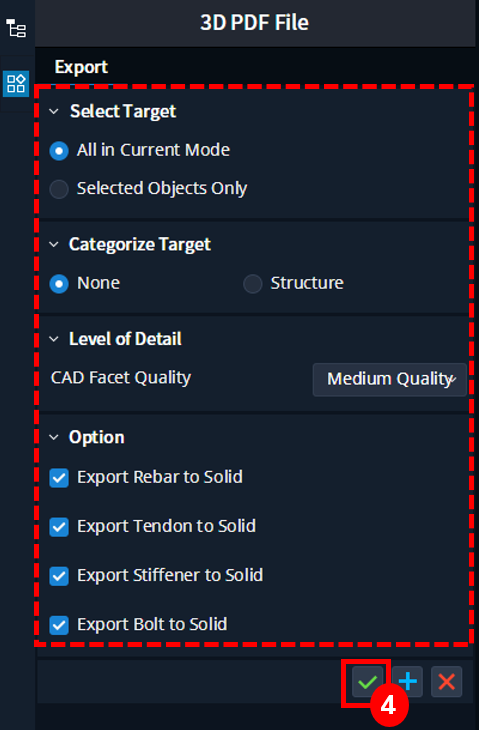479x730 pixels.
Task: Disable Export Stiffener to Solid
Action: (59, 576)
